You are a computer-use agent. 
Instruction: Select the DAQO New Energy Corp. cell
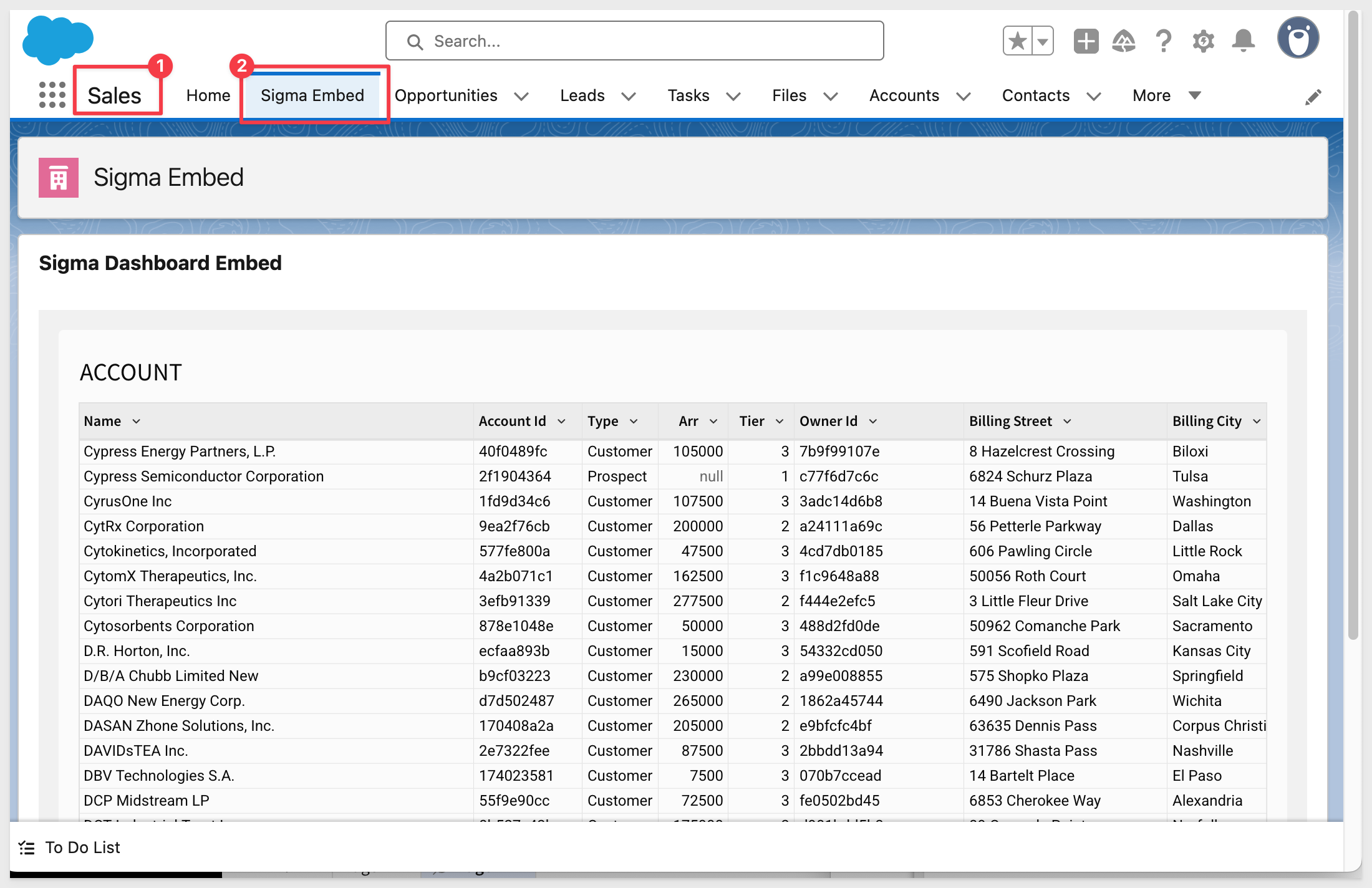point(276,701)
